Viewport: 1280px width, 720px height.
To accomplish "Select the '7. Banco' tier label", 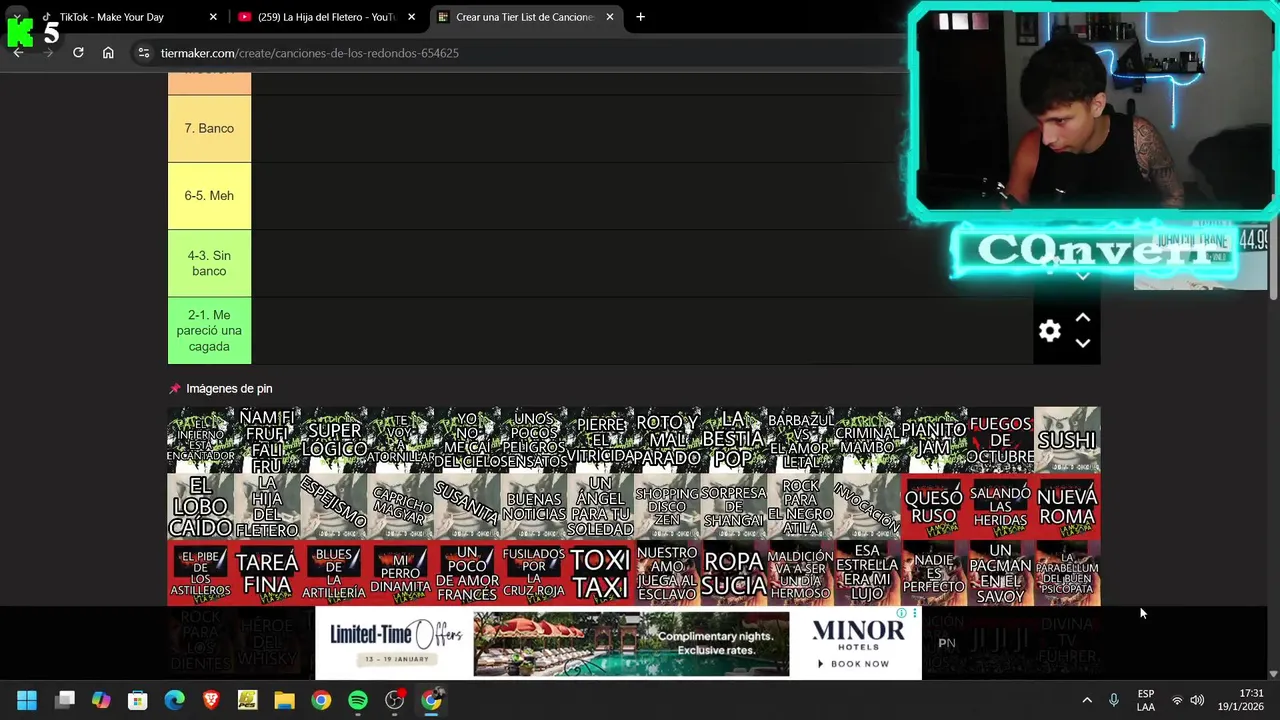I will (x=209, y=128).
